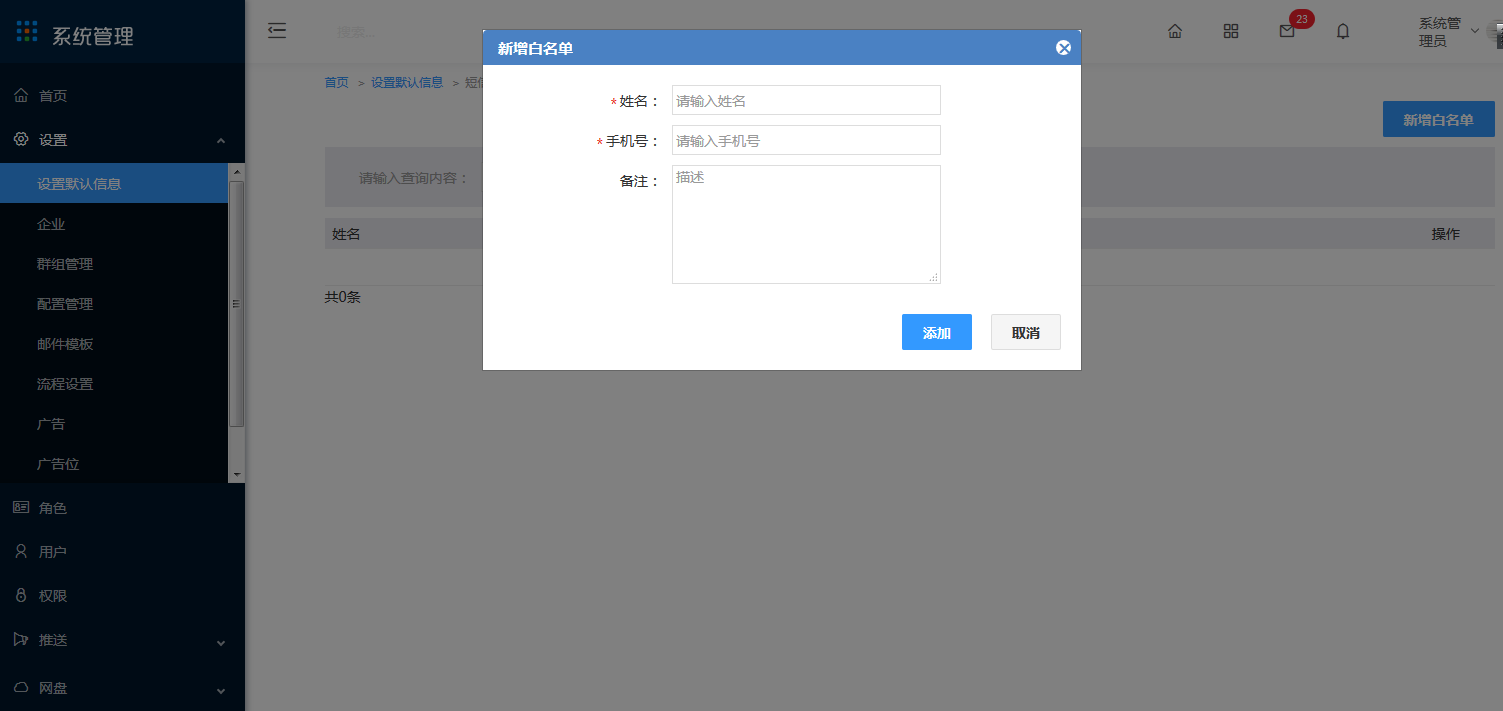
Task: Click the 取消 button in dialog
Action: pos(1026,332)
